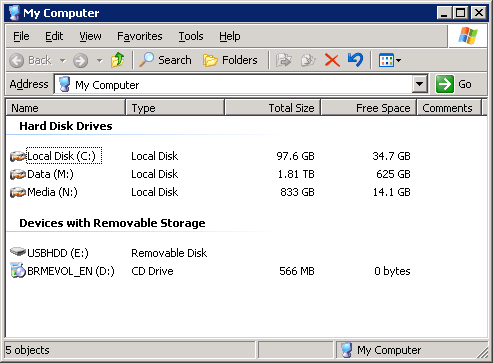Sort by the Free Space column

click(369, 108)
